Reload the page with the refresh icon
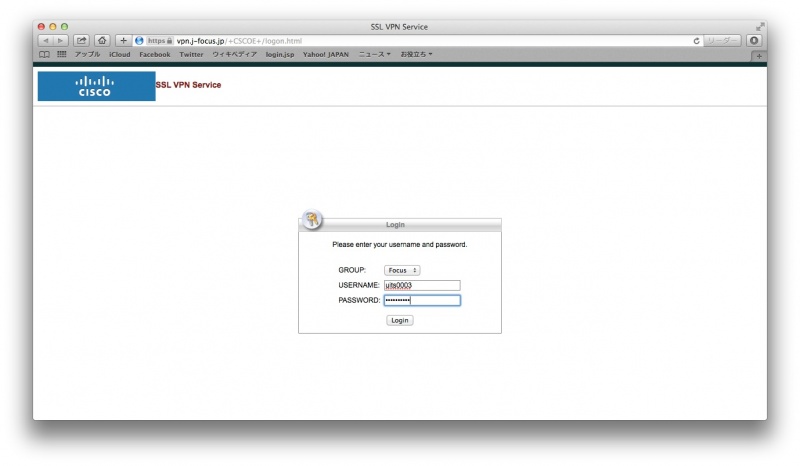Image resolution: width=800 pixels, height=466 pixels. click(x=696, y=41)
